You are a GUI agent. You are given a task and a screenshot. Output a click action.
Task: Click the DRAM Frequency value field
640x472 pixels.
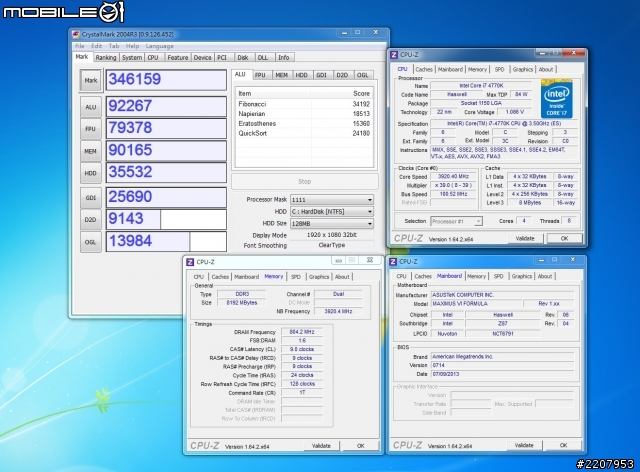[x=302, y=332]
